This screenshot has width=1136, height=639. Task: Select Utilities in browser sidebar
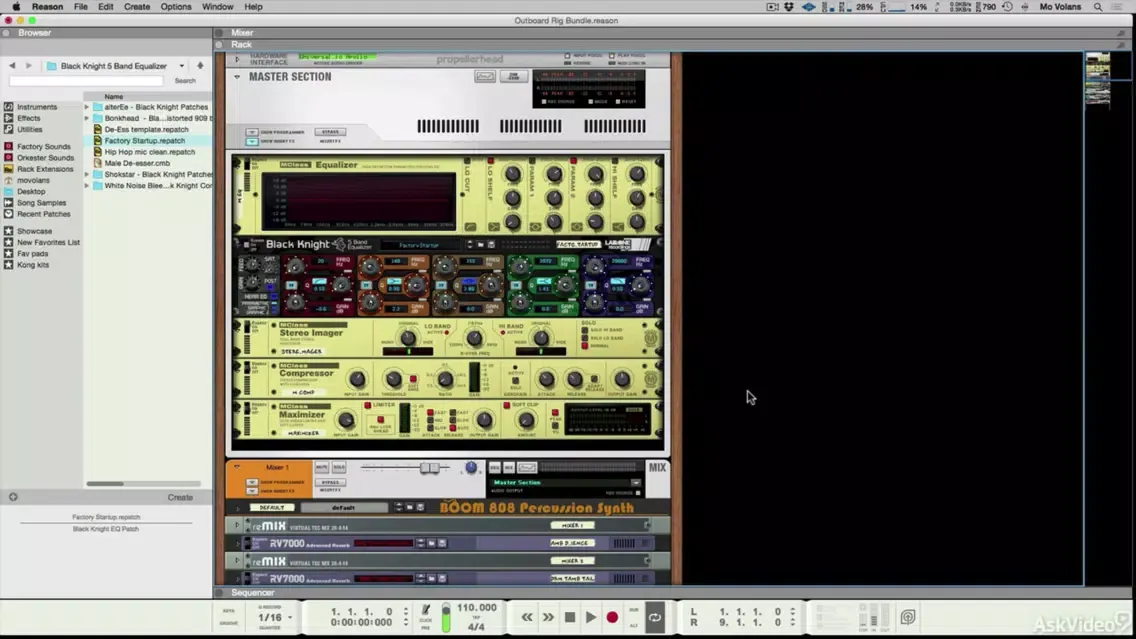(x=30, y=129)
